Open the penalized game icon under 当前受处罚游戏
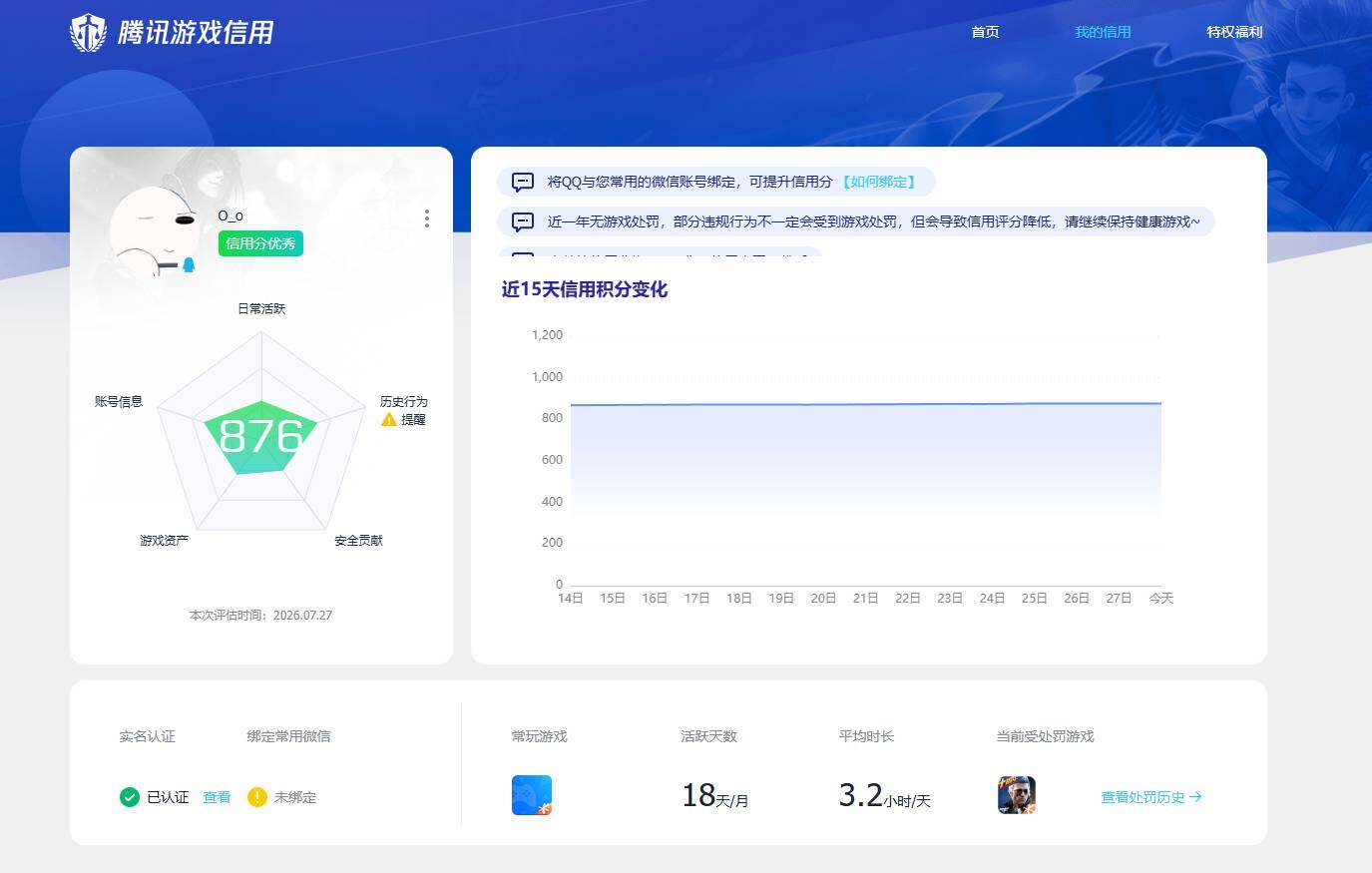The image size is (1372, 873). click(1017, 795)
